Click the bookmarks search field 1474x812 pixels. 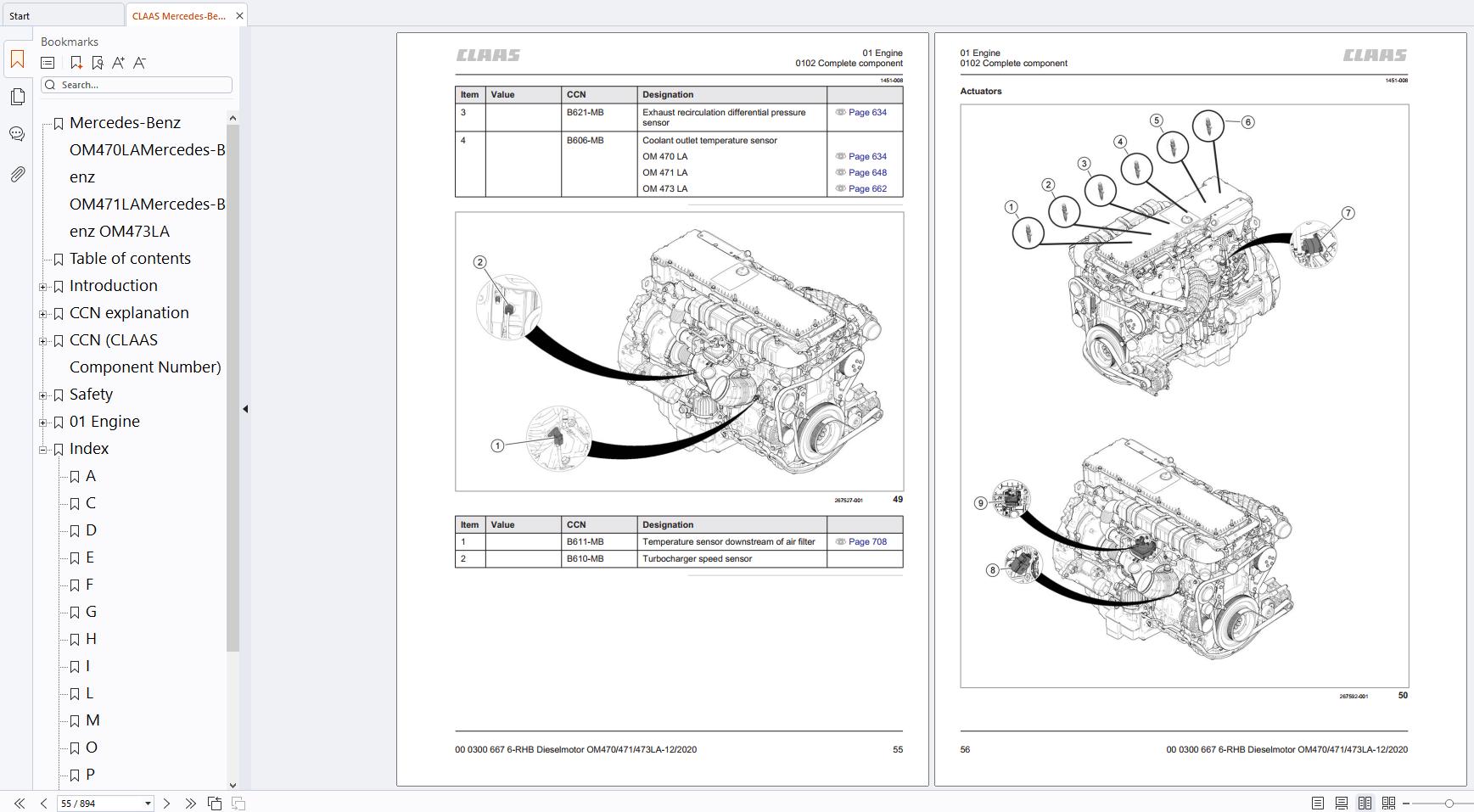coord(137,85)
